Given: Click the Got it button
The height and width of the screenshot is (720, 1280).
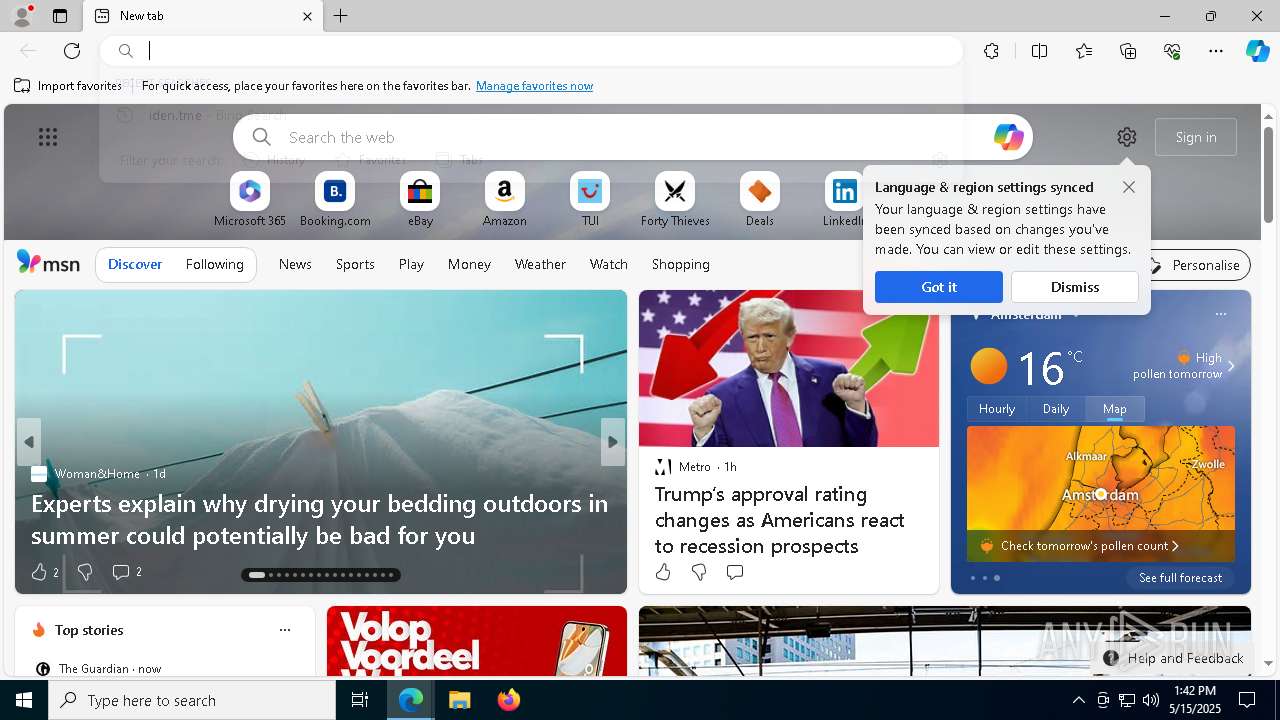Looking at the screenshot, I should [x=939, y=287].
